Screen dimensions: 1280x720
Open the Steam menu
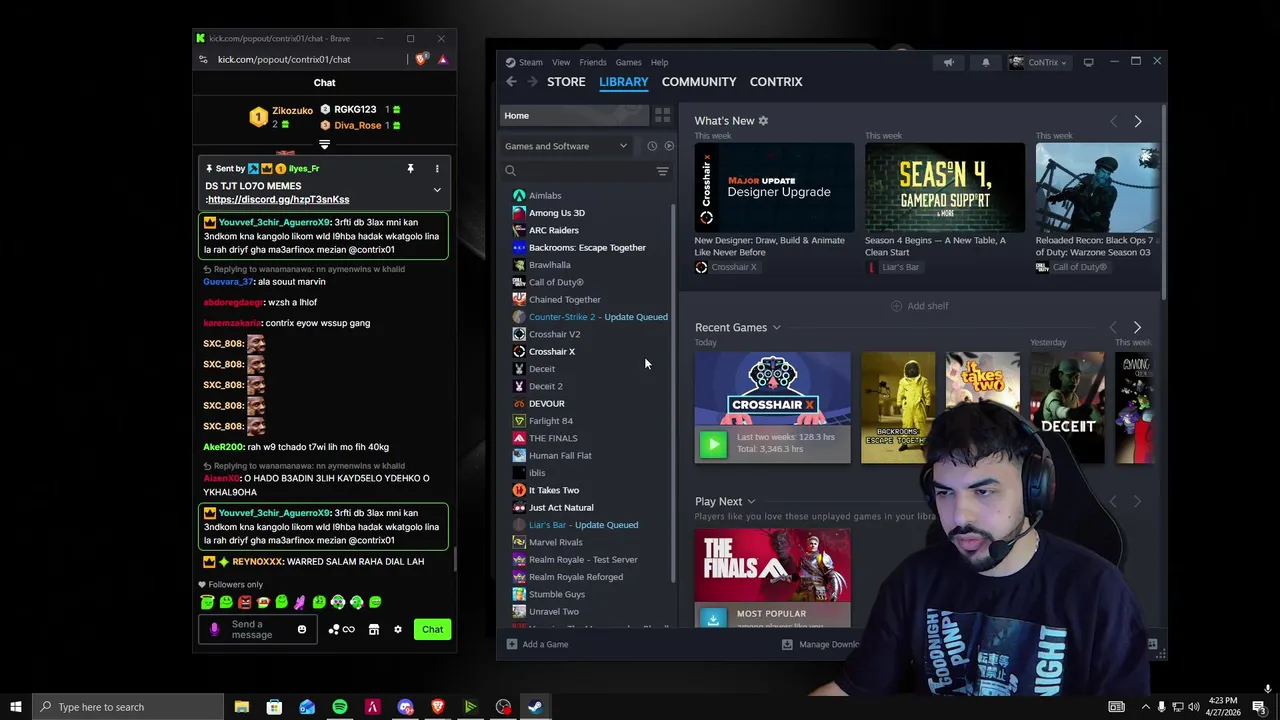531,62
